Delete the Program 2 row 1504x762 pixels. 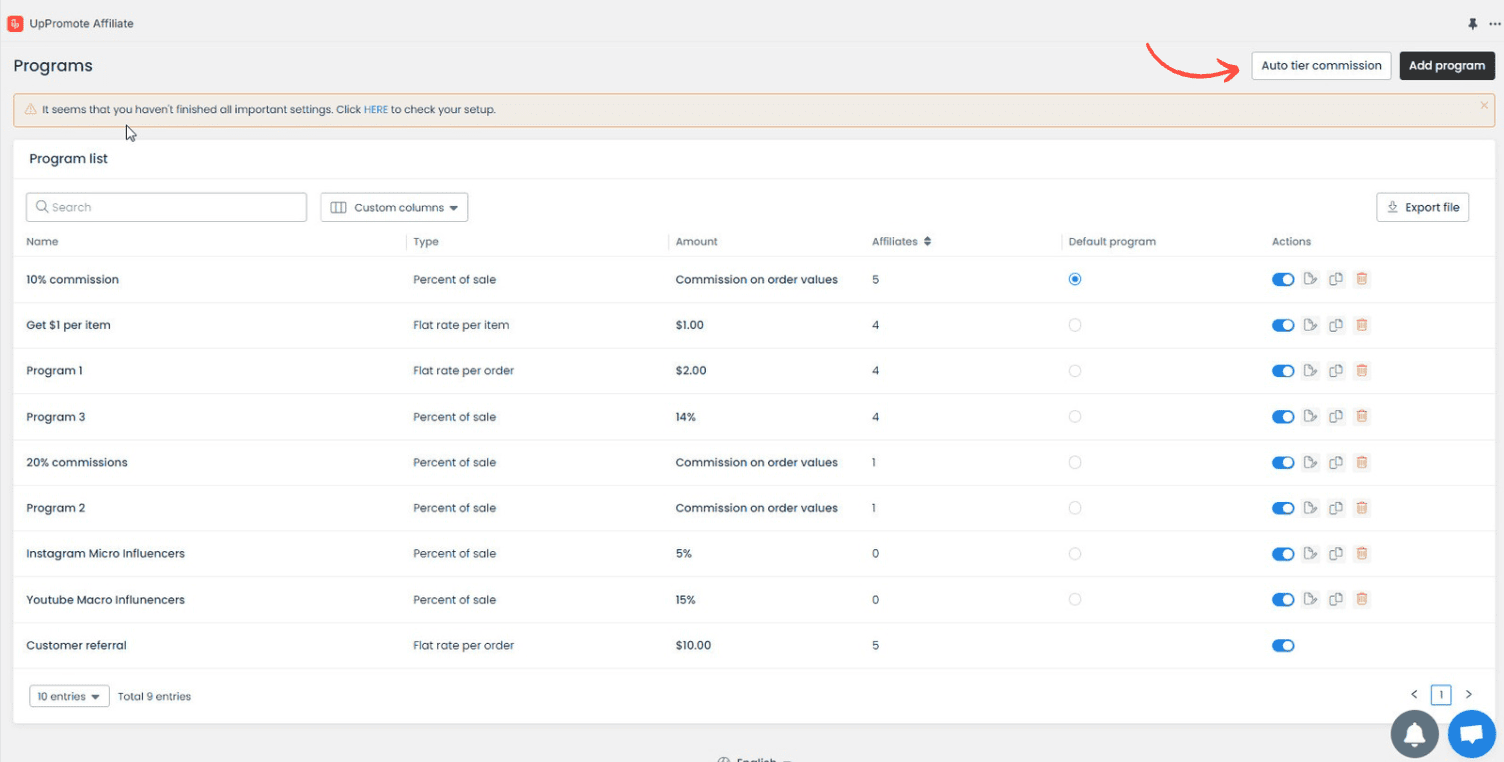[1361, 508]
